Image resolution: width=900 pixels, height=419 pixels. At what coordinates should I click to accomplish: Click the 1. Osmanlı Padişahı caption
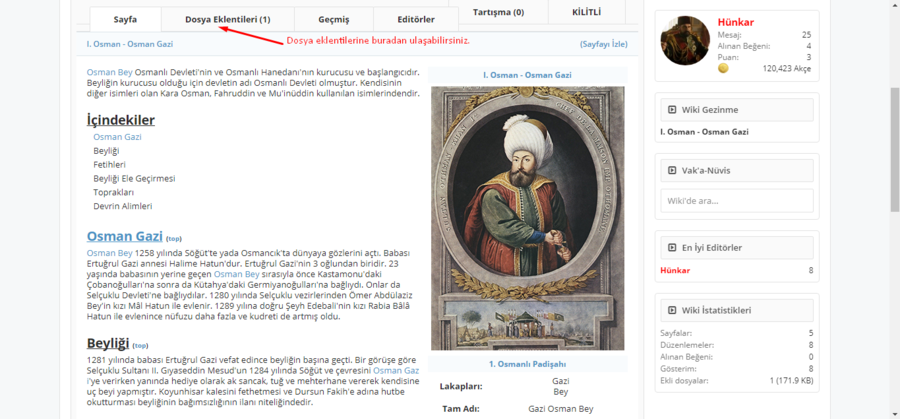527,364
